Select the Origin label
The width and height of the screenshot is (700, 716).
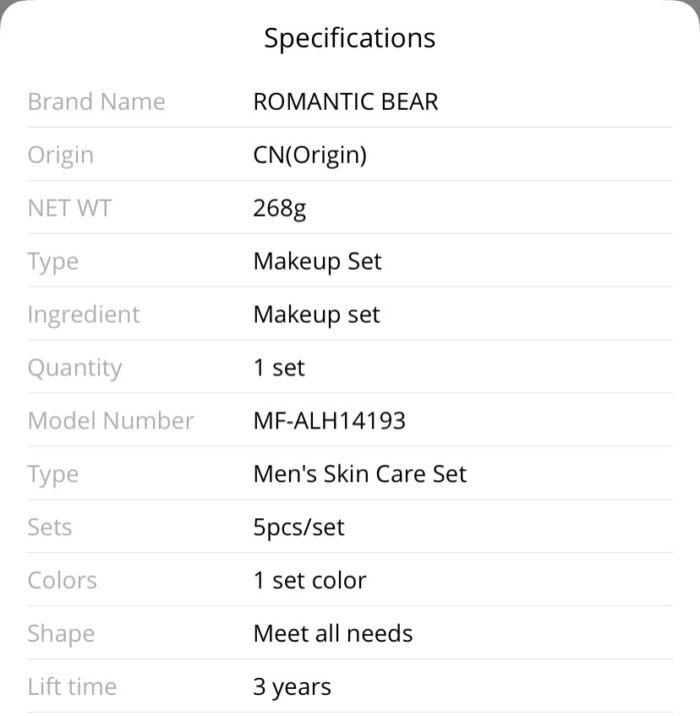click(61, 156)
